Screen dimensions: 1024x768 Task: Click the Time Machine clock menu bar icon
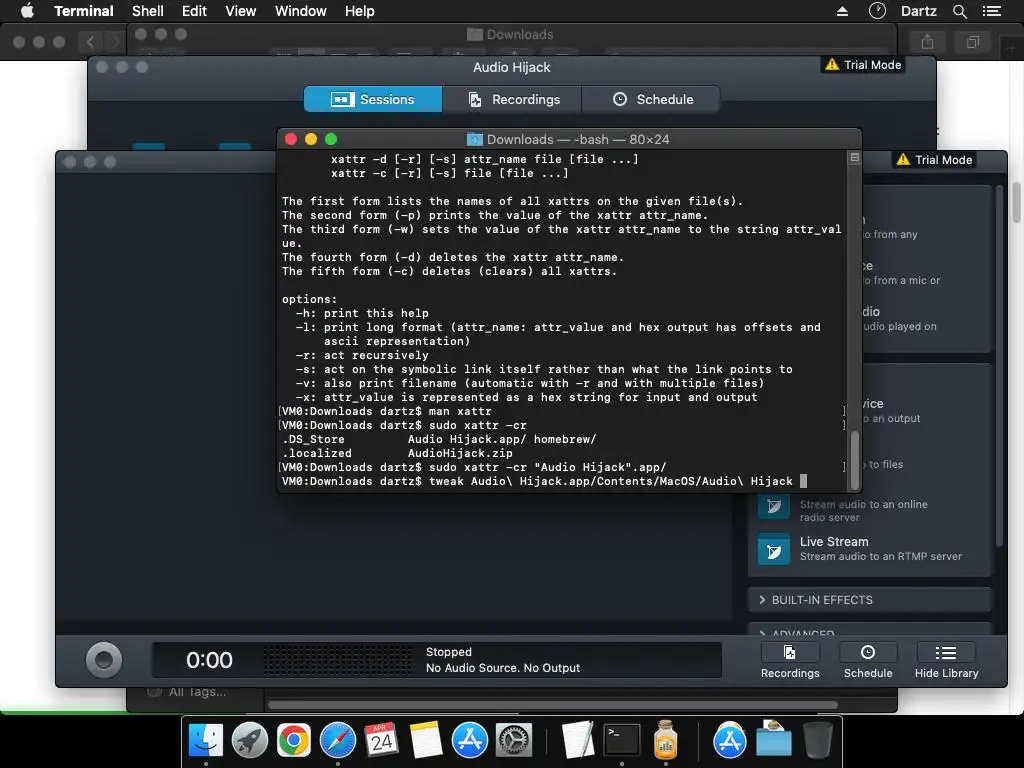[877, 10]
